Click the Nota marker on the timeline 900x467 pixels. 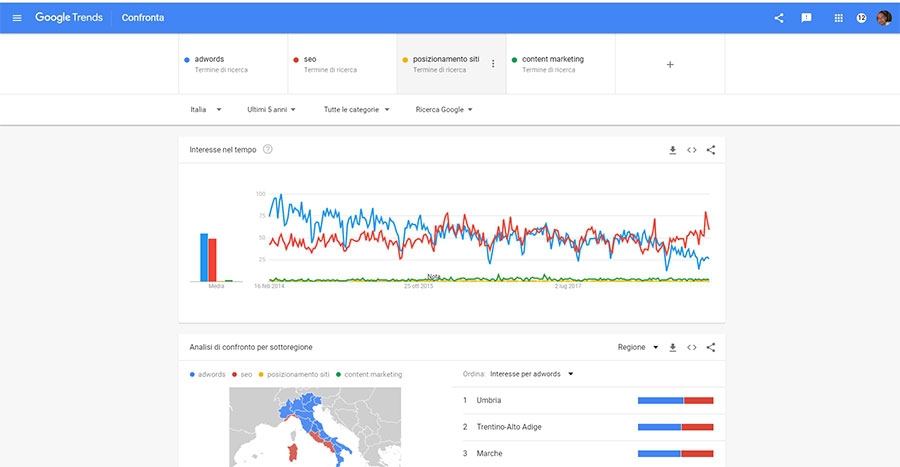point(434,277)
